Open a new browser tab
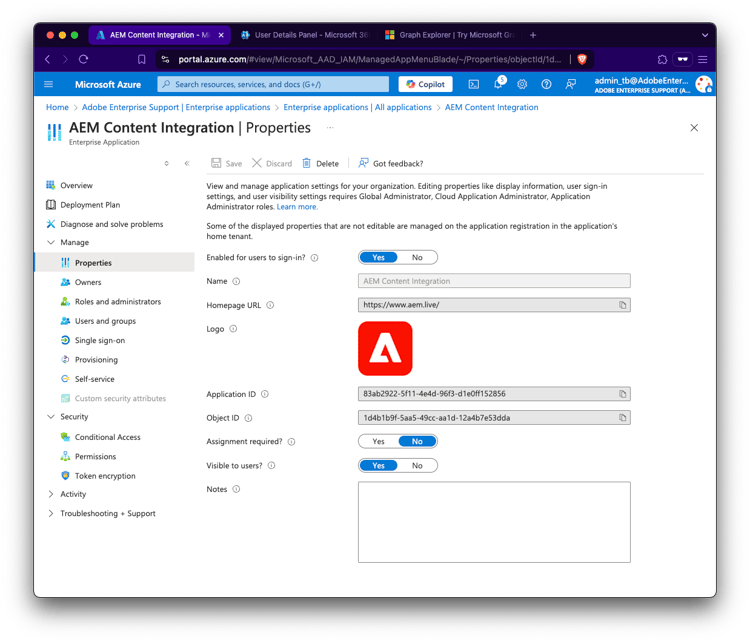750x642 pixels. click(x=533, y=35)
